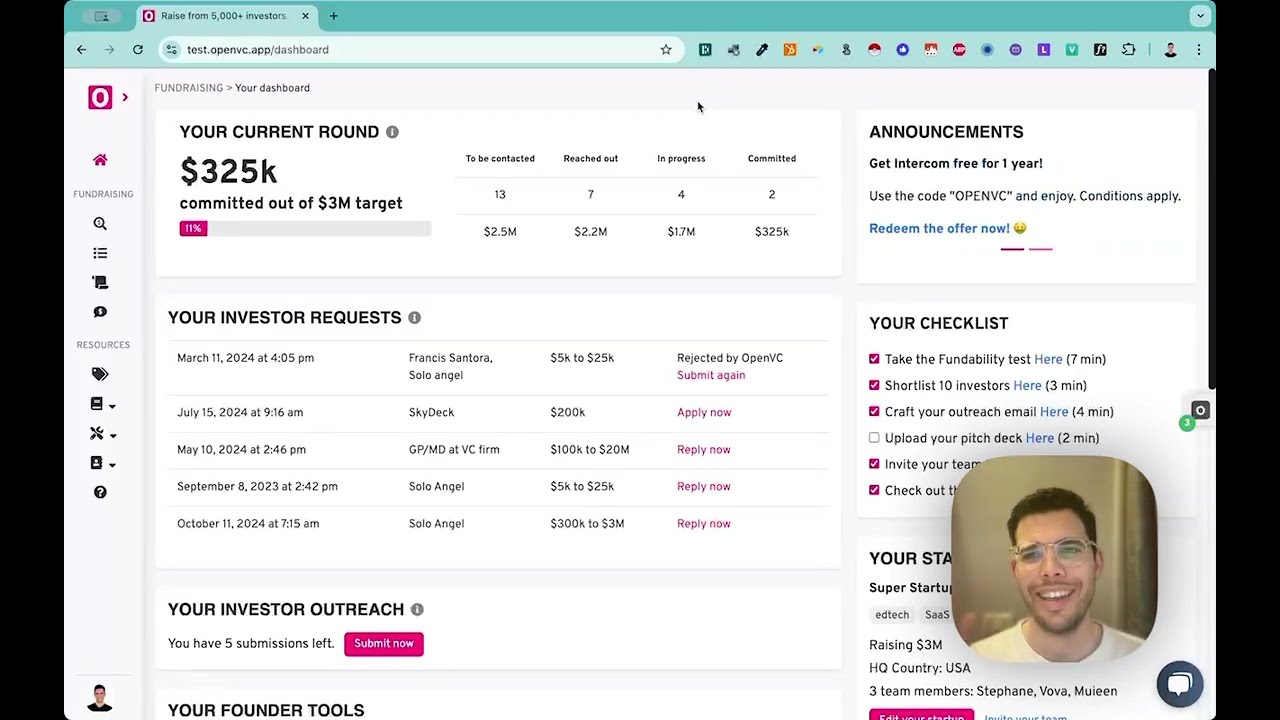The image size is (1280, 720).
Task: Reload the page
Action: (138, 50)
